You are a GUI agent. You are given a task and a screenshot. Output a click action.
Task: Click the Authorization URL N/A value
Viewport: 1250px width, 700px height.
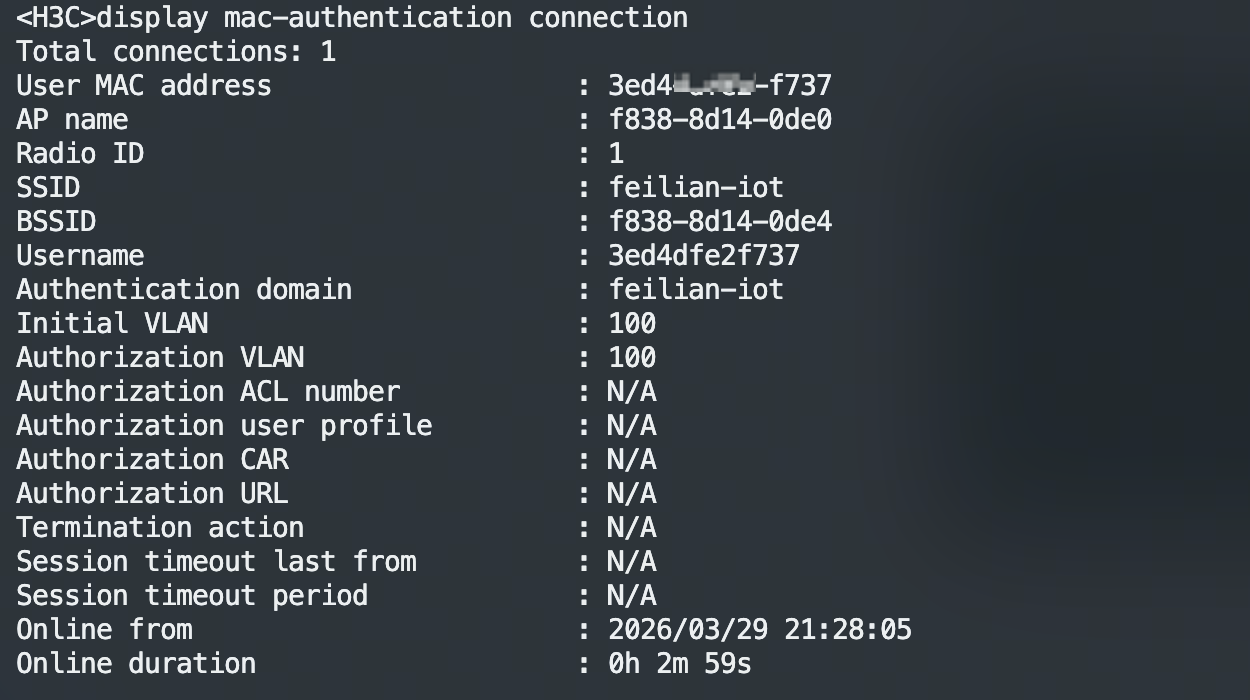coord(632,493)
